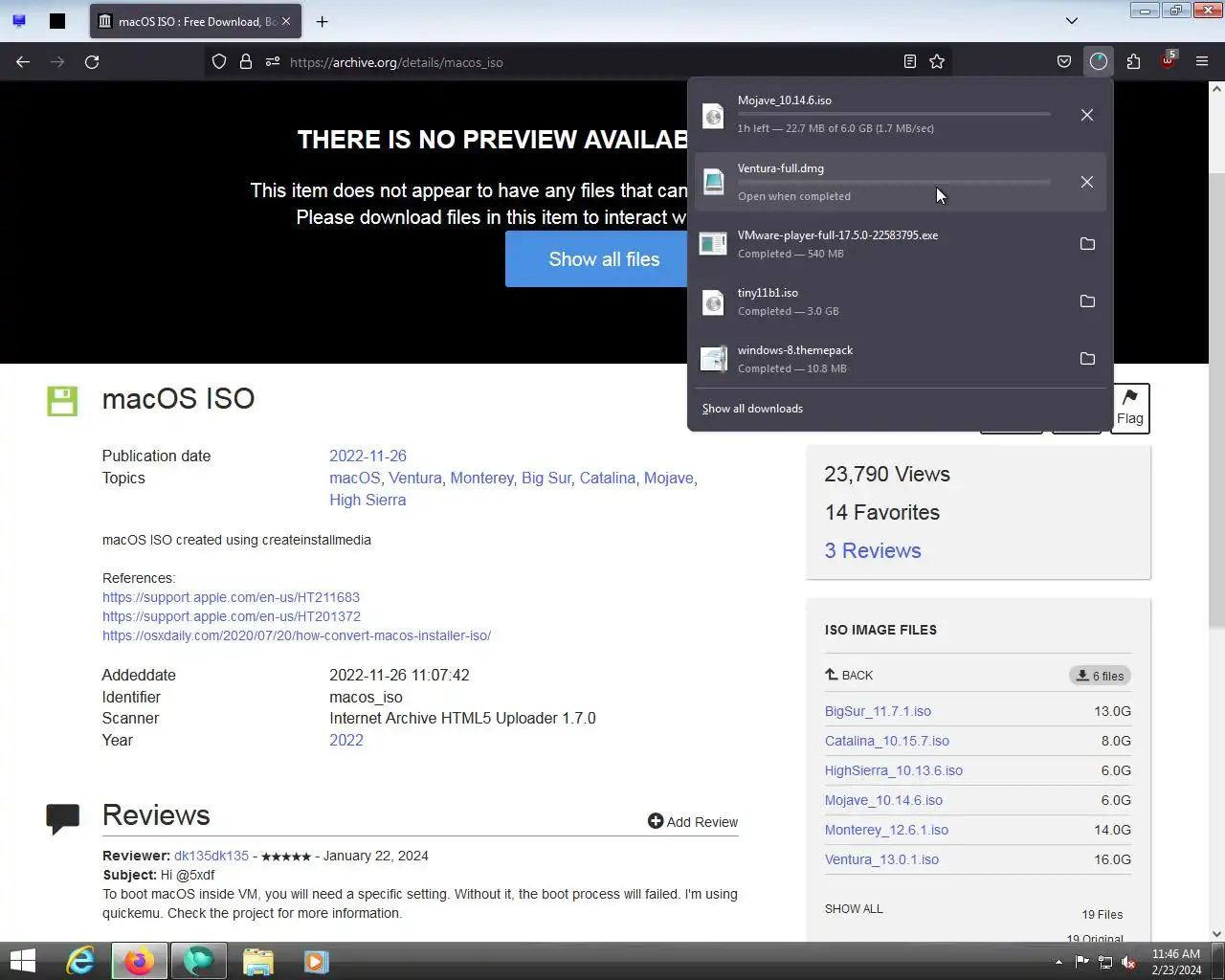The image size is (1225, 980).
Task: Open the Action Center flag tray icon
Action: pyautogui.click(x=1081, y=962)
